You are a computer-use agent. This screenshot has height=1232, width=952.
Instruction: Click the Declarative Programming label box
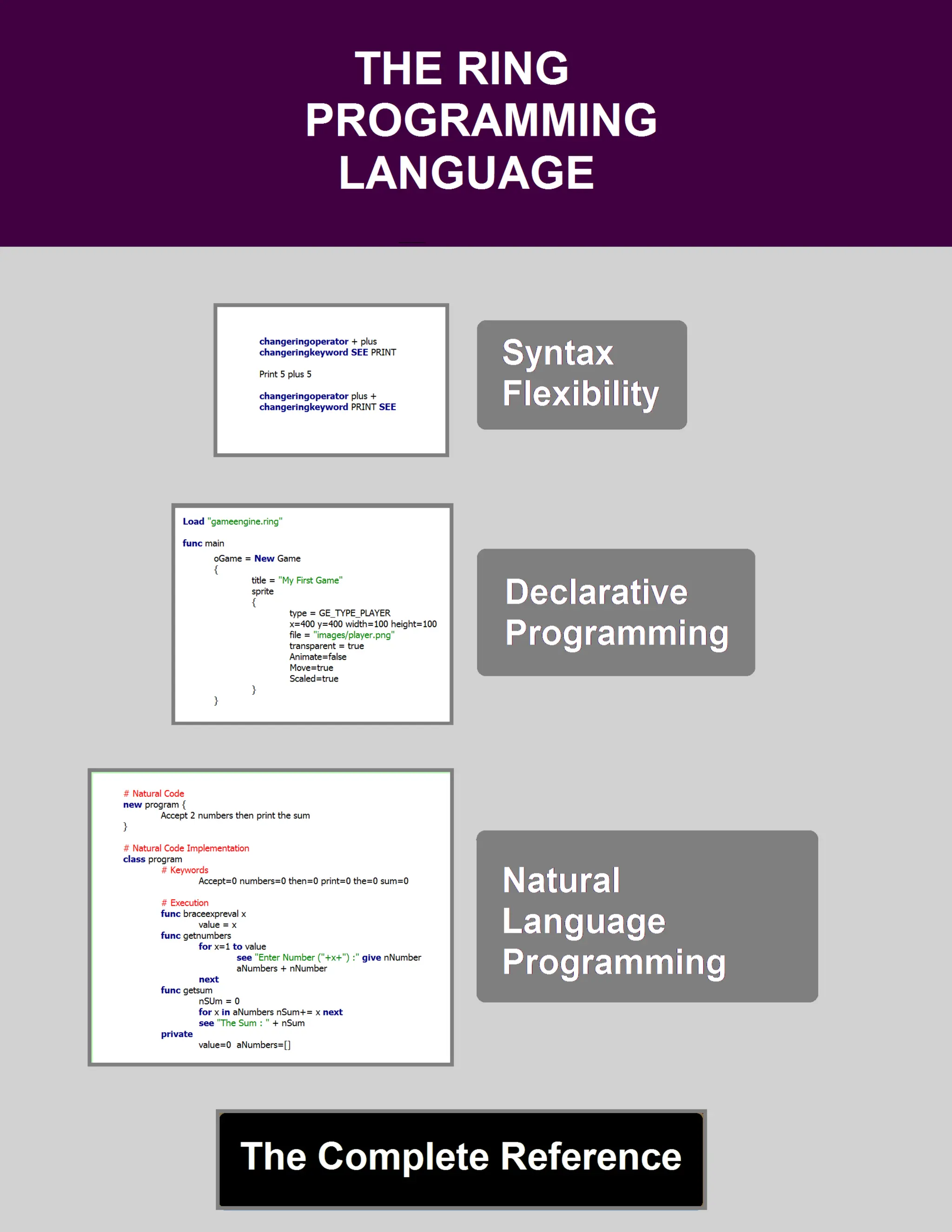tap(615, 612)
